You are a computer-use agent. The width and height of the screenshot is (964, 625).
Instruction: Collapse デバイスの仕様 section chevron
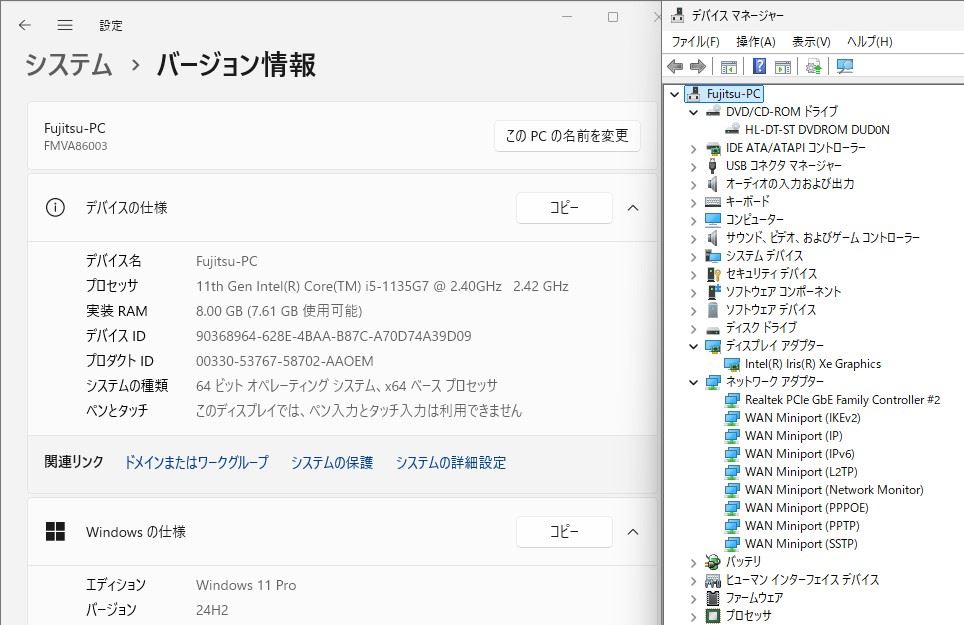tap(633, 208)
